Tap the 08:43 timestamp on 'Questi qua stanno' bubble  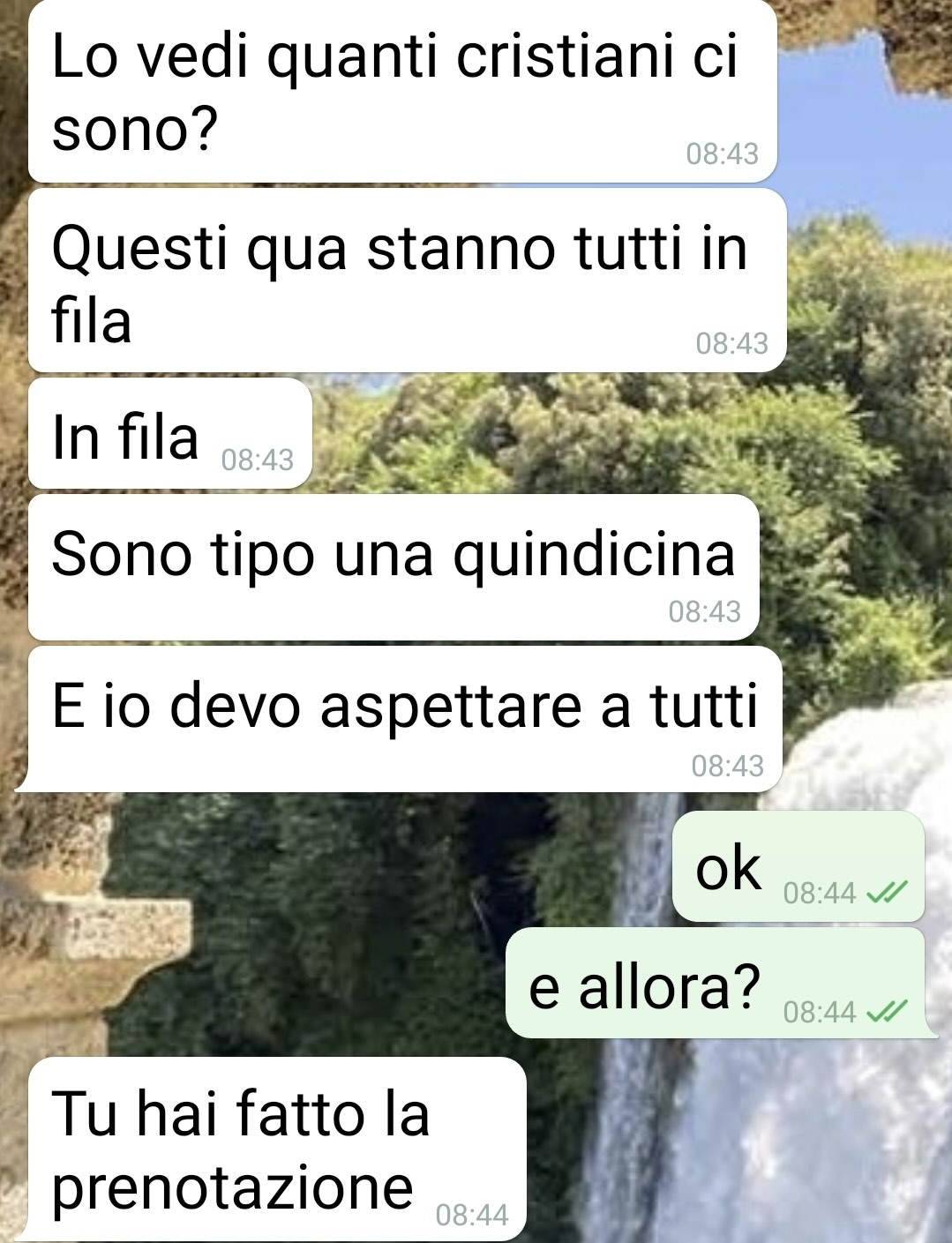[x=731, y=343]
